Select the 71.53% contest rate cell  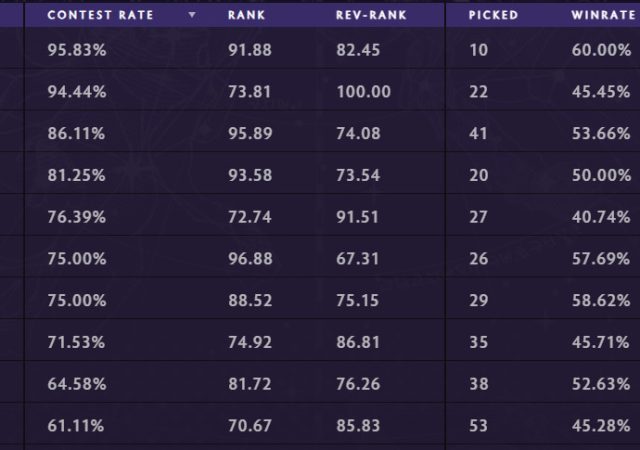76,341
